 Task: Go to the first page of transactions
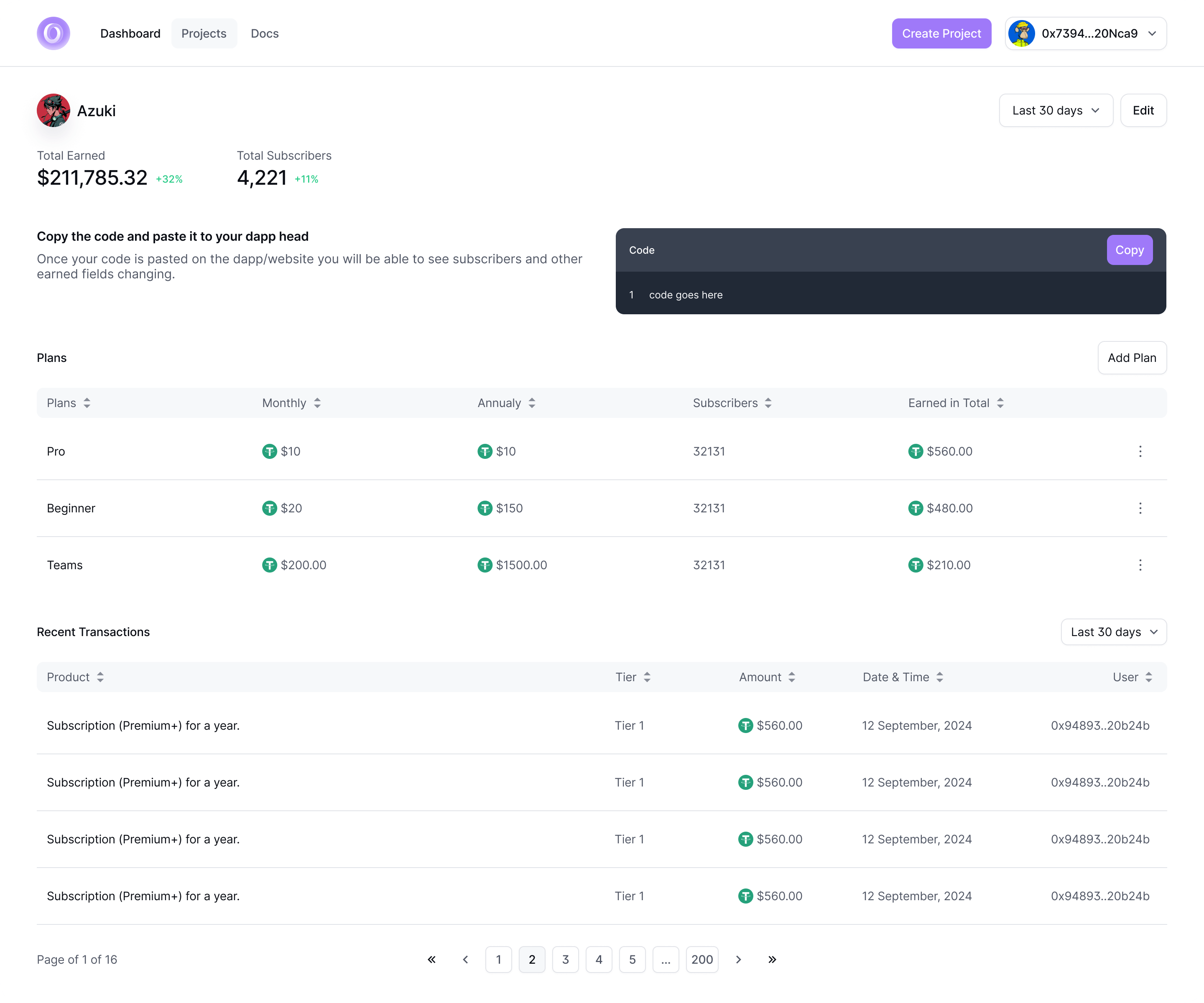[432, 960]
